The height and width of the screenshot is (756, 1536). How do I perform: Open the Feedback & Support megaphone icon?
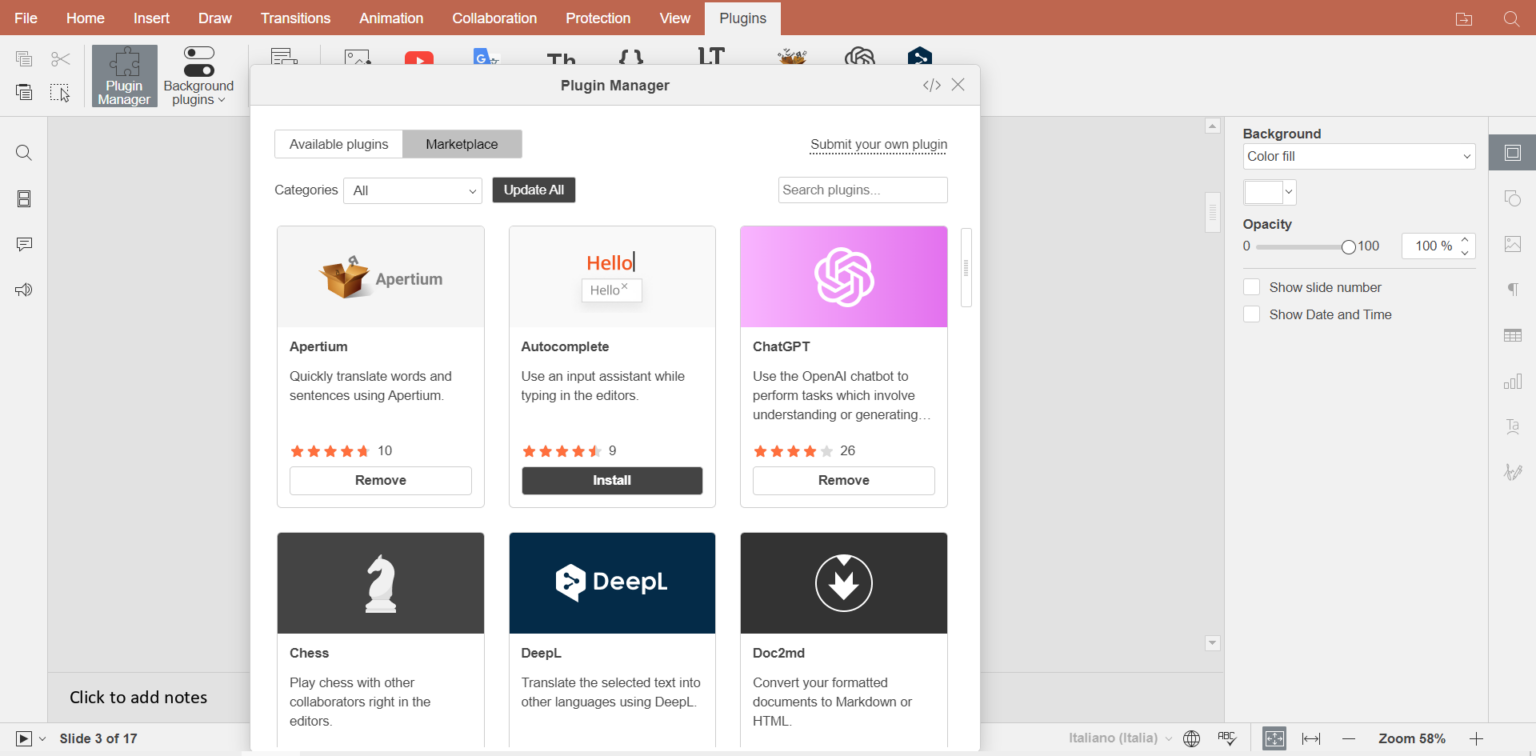point(23,289)
